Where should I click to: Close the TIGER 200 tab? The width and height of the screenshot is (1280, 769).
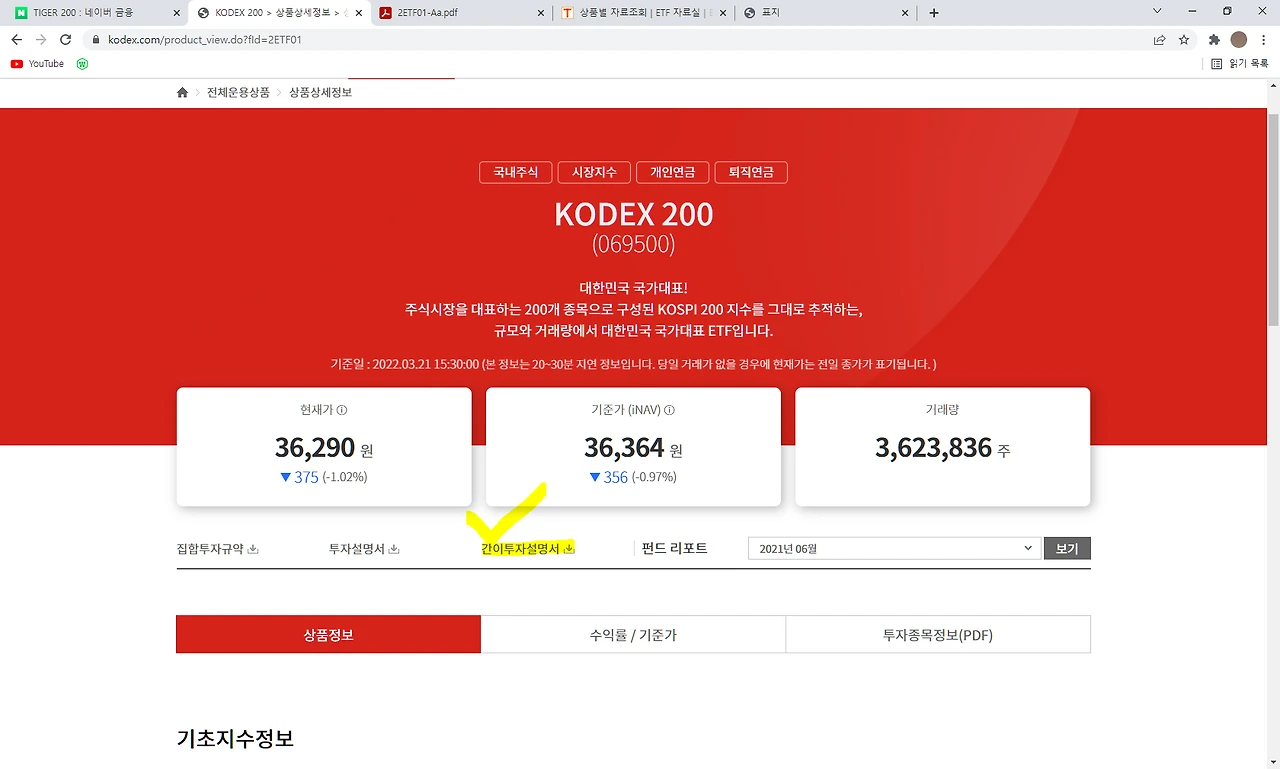tap(176, 13)
